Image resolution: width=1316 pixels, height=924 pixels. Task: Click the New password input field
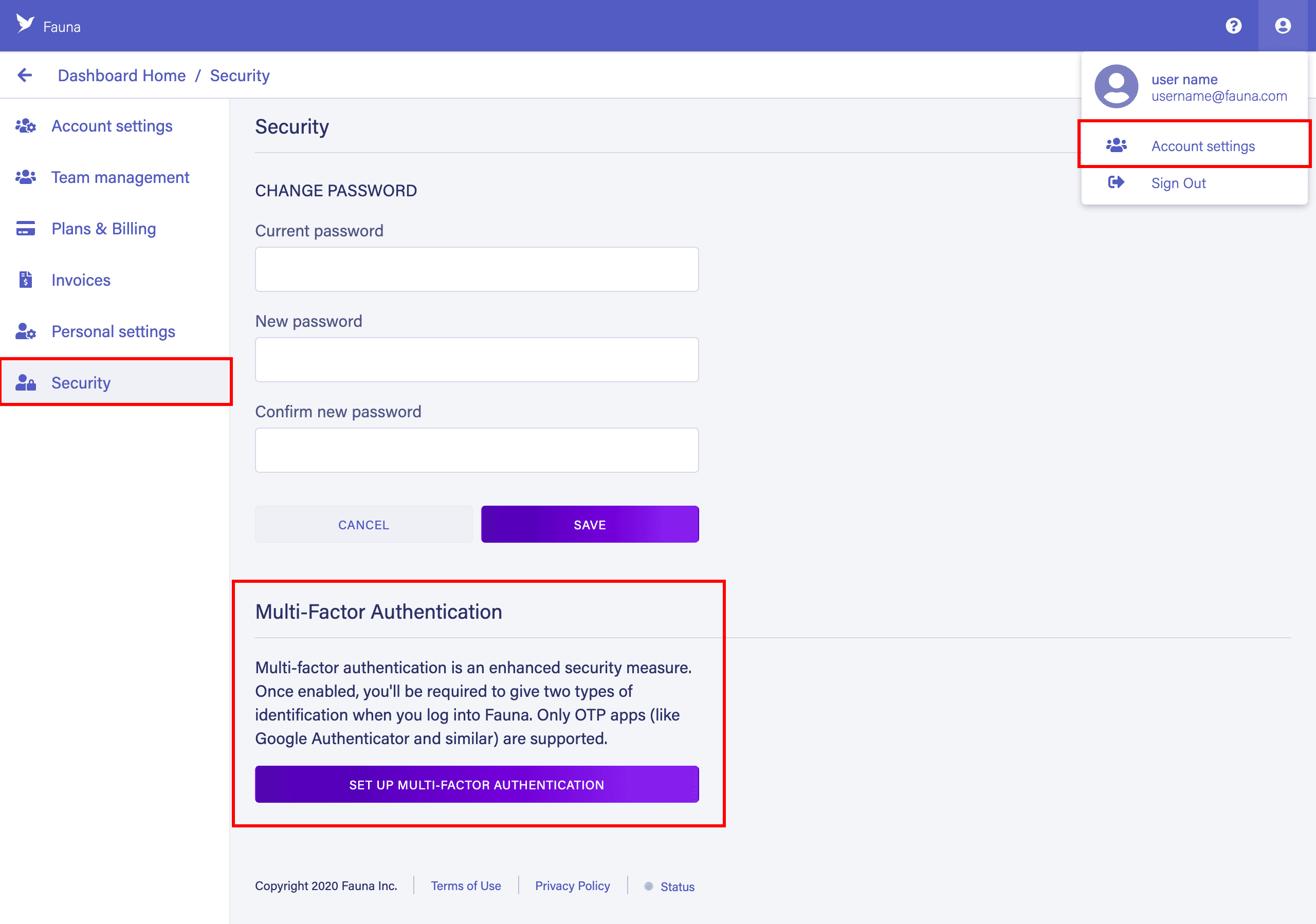(477, 359)
